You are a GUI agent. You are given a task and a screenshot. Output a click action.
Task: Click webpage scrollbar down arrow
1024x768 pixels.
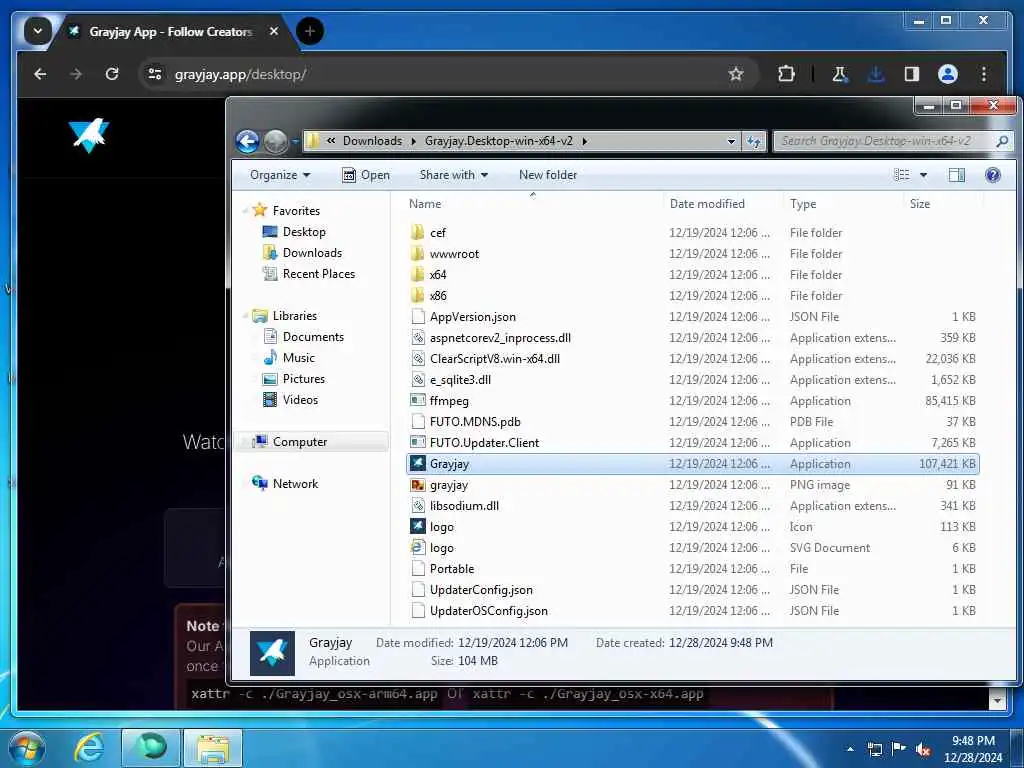(x=997, y=701)
